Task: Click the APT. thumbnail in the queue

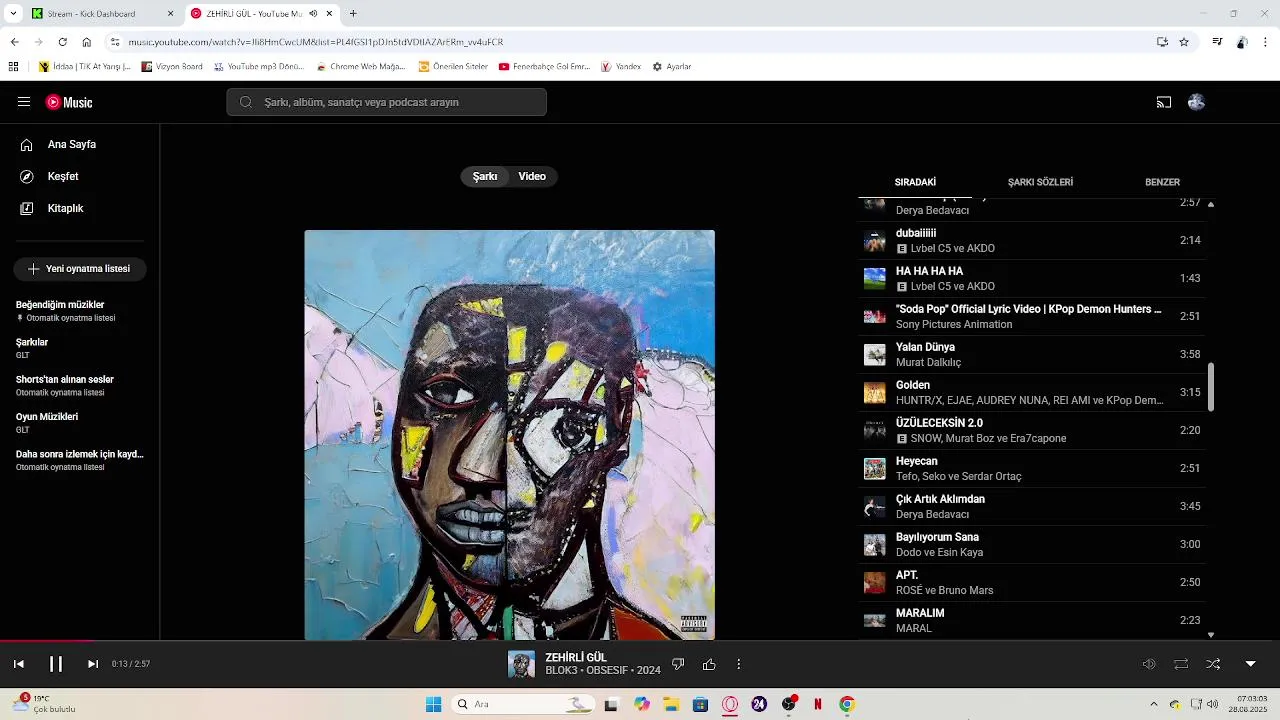Action: point(875,583)
